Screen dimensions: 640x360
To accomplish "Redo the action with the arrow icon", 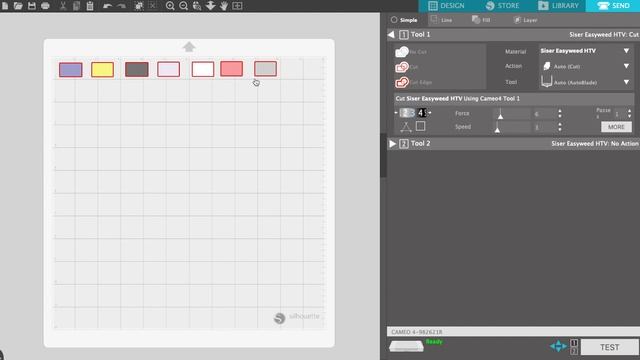I will (121, 6).
